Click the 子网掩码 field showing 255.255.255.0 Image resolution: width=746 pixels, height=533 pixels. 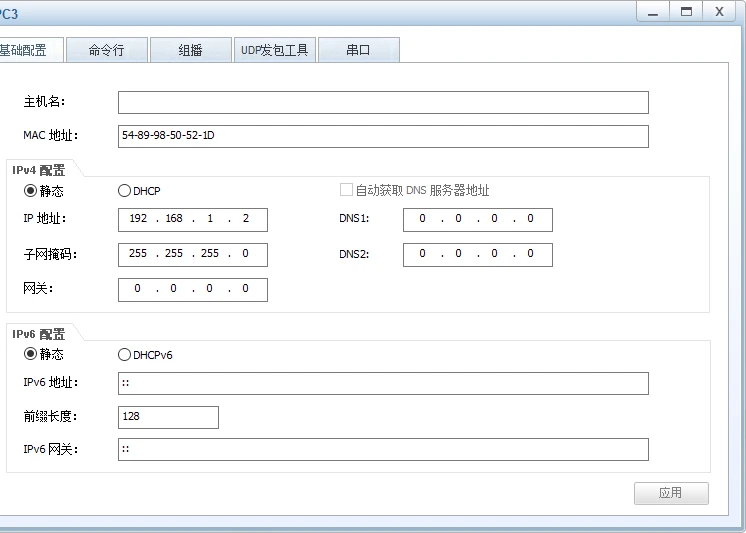point(192,254)
